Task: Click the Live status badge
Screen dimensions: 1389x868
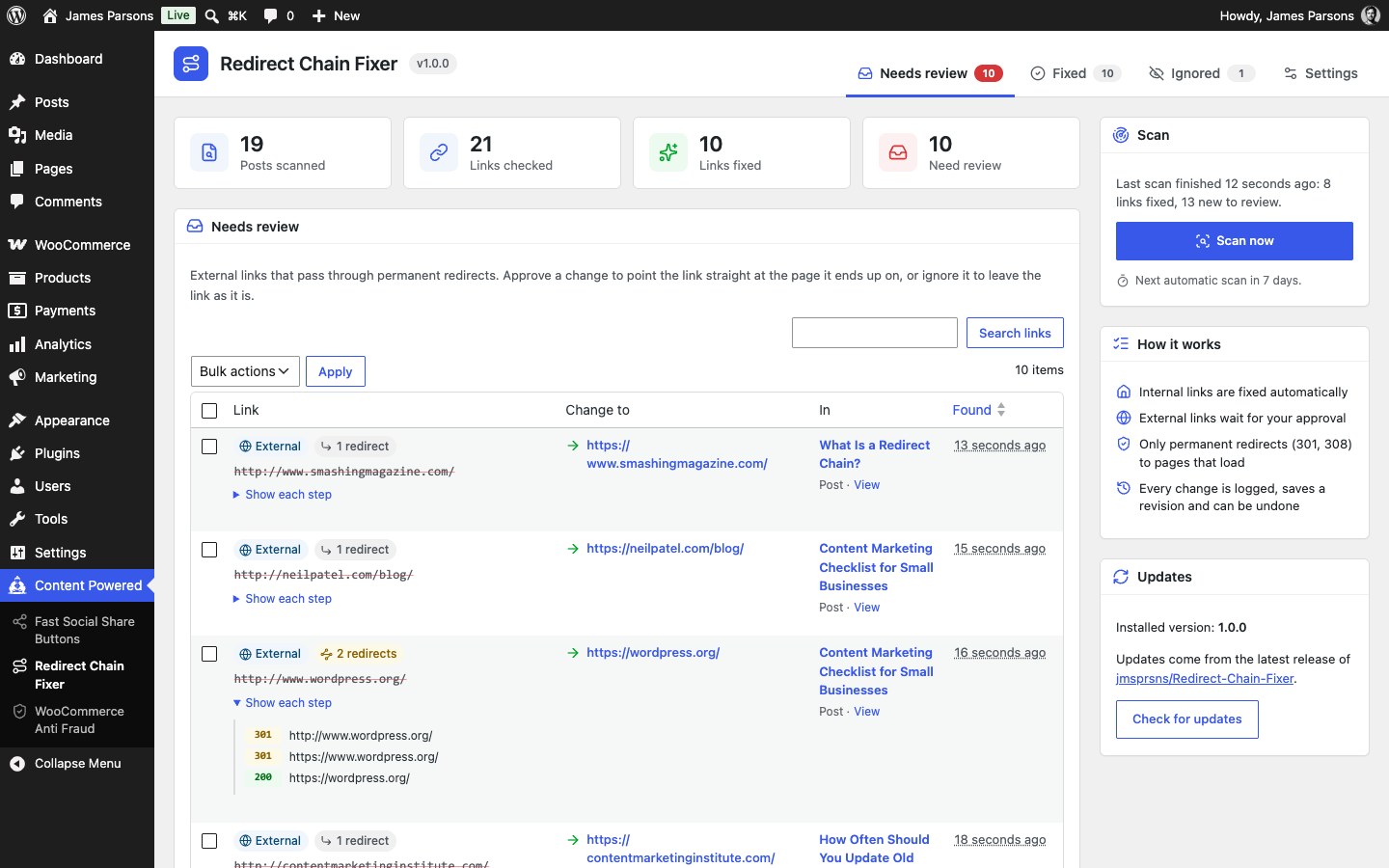Action: click(x=178, y=15)
